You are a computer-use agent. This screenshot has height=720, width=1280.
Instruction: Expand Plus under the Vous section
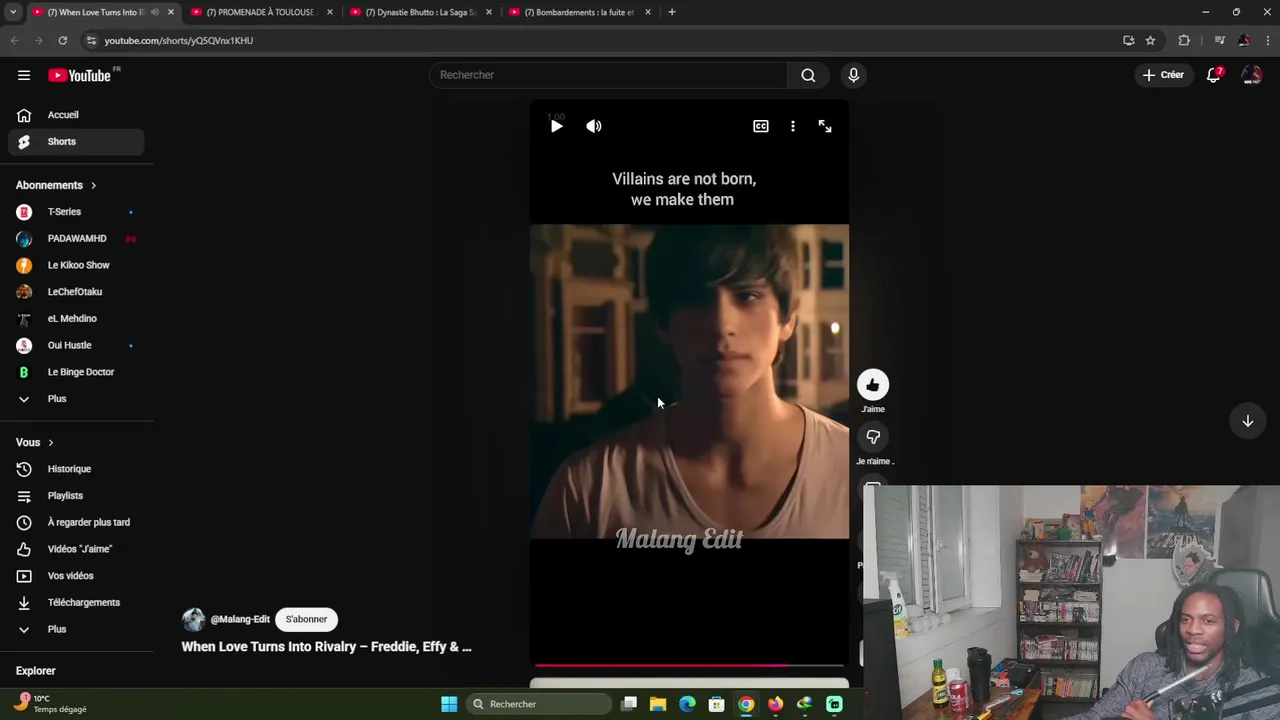point(76,630)
